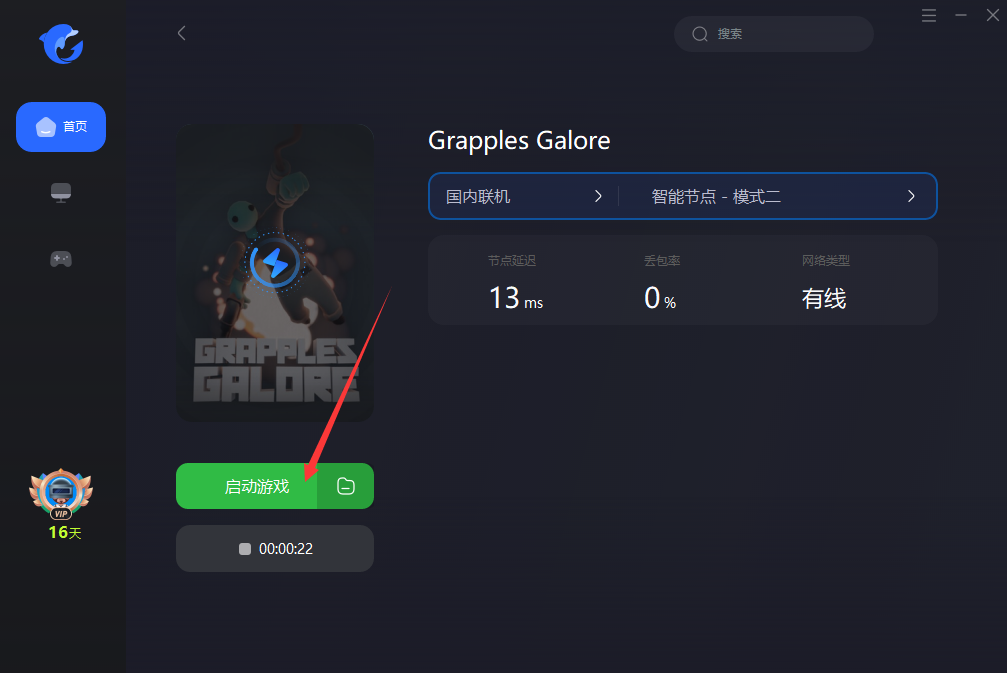The image size is (1007, 673).
Task: Click the magnifier search icon
Action: tap(699, 34)
